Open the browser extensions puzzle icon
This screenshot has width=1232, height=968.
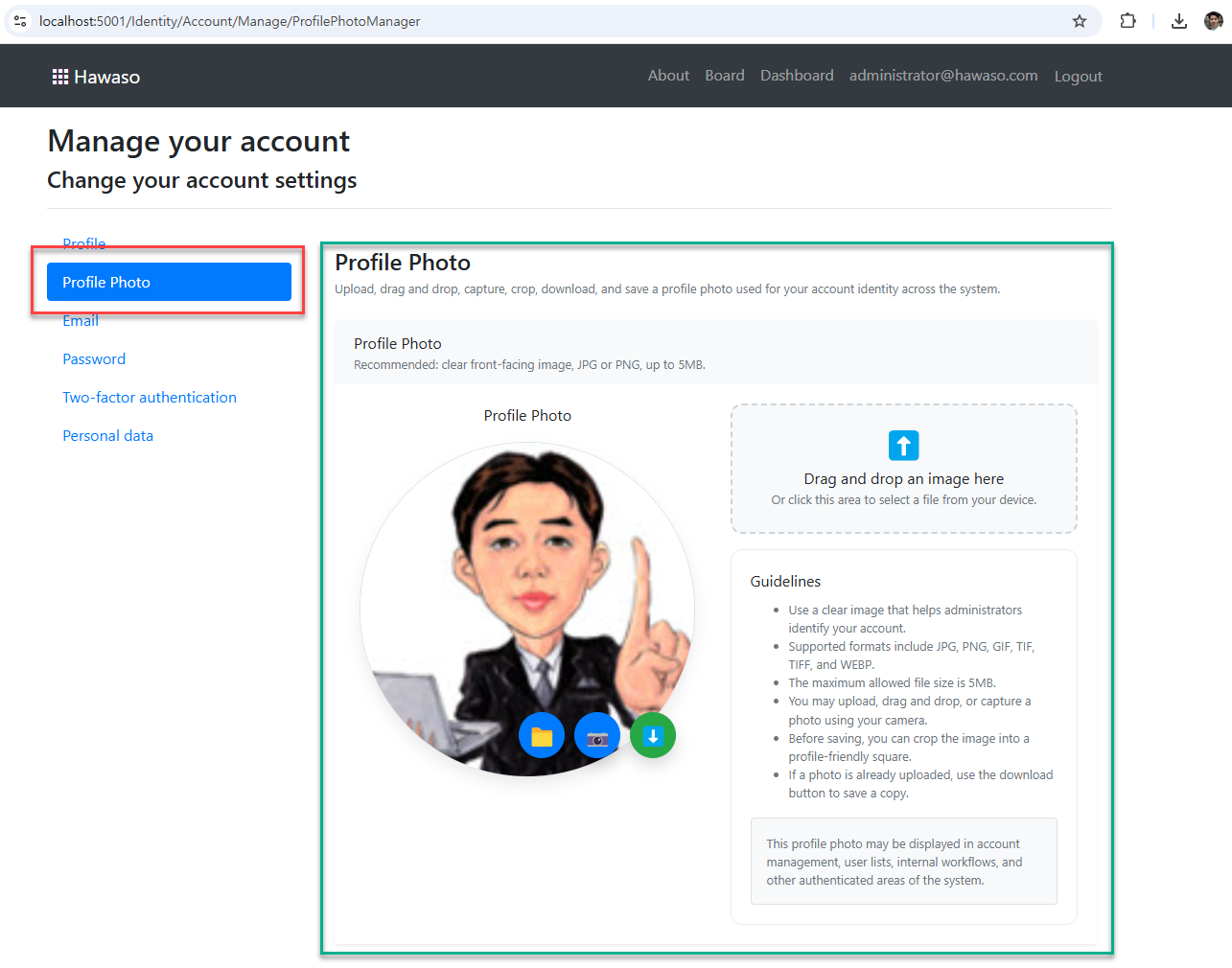(x=1127, y=21)
